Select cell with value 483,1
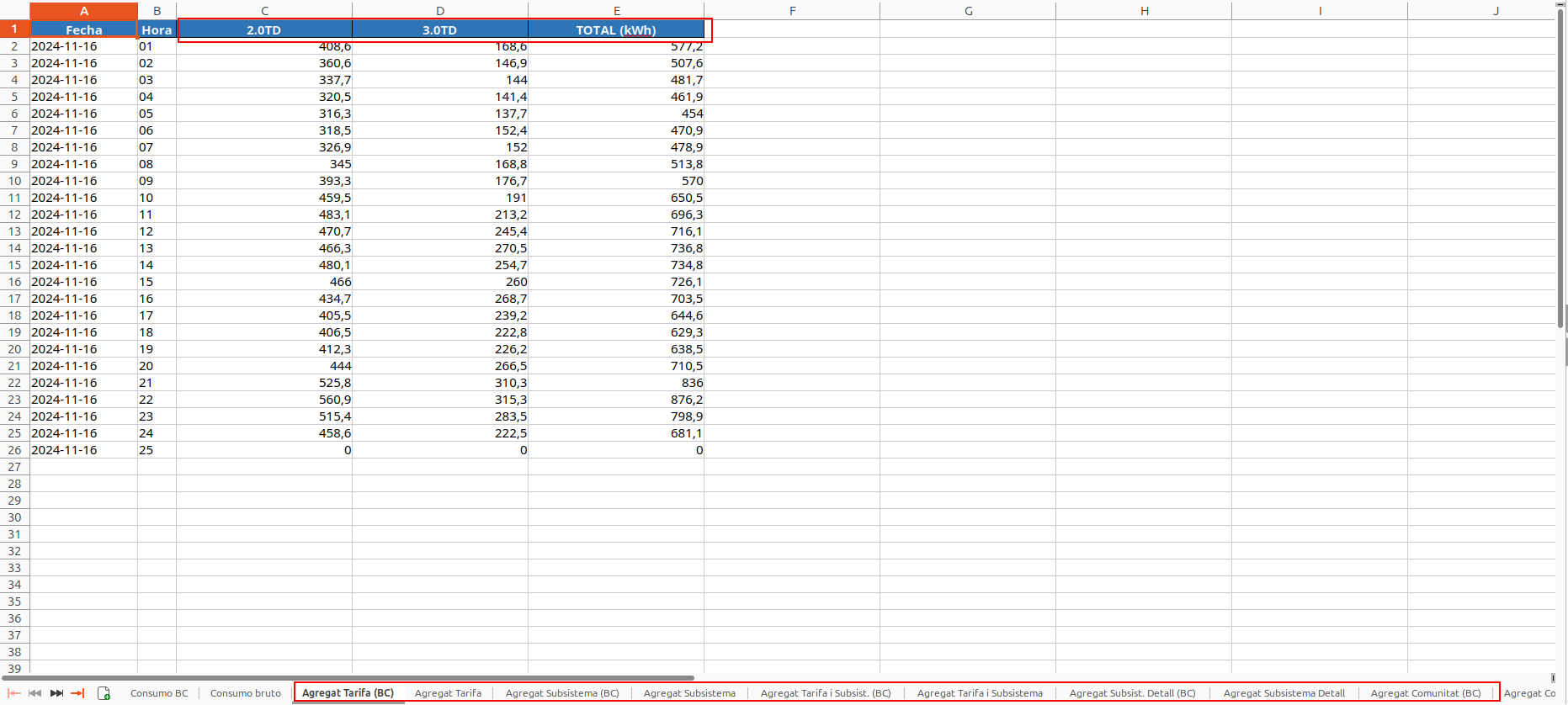The width and height of the screenshot is (1568, 705). (x=264, y=215)
